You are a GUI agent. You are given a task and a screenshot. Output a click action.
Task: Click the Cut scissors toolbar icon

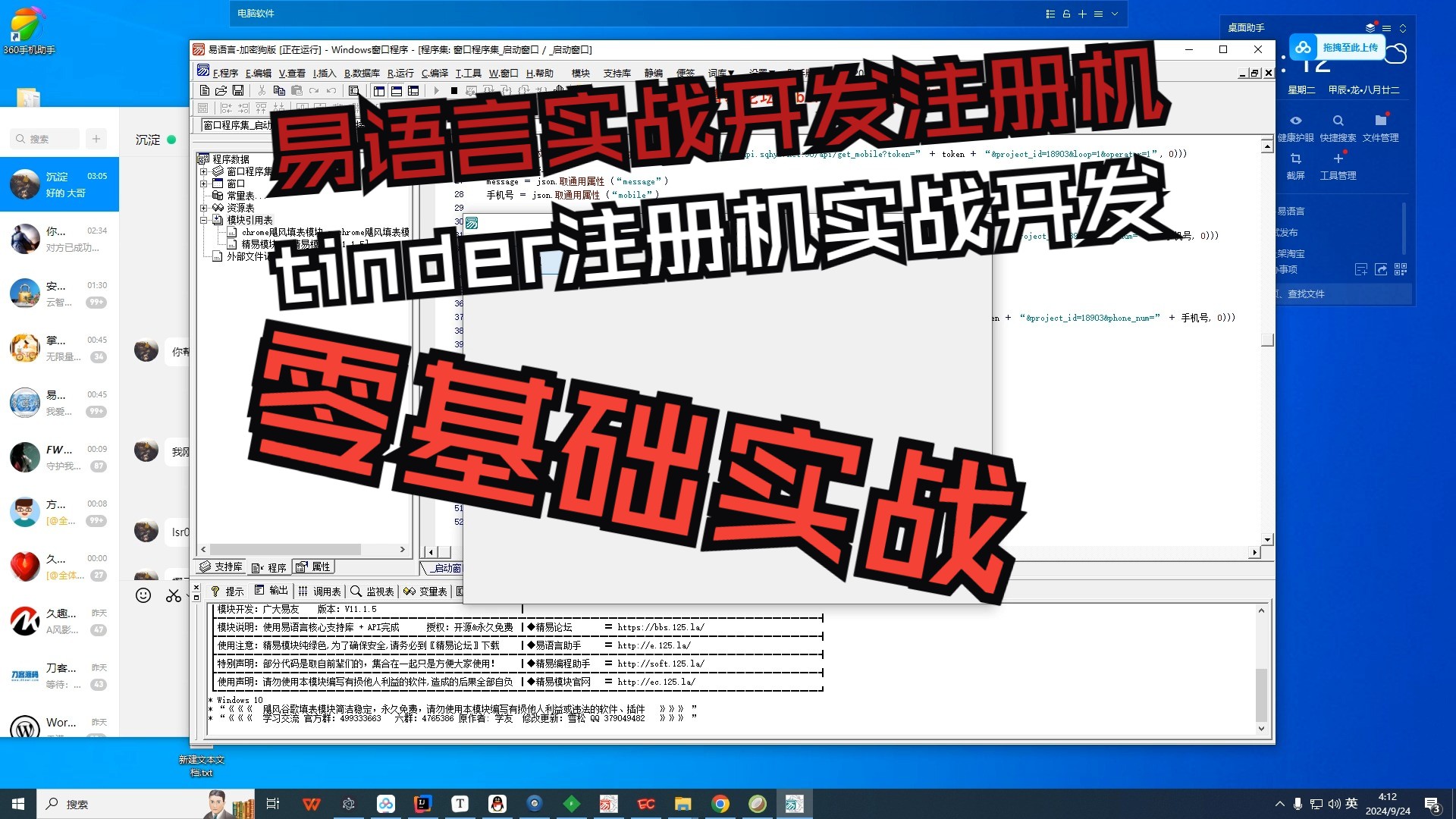tap(262, 90)
